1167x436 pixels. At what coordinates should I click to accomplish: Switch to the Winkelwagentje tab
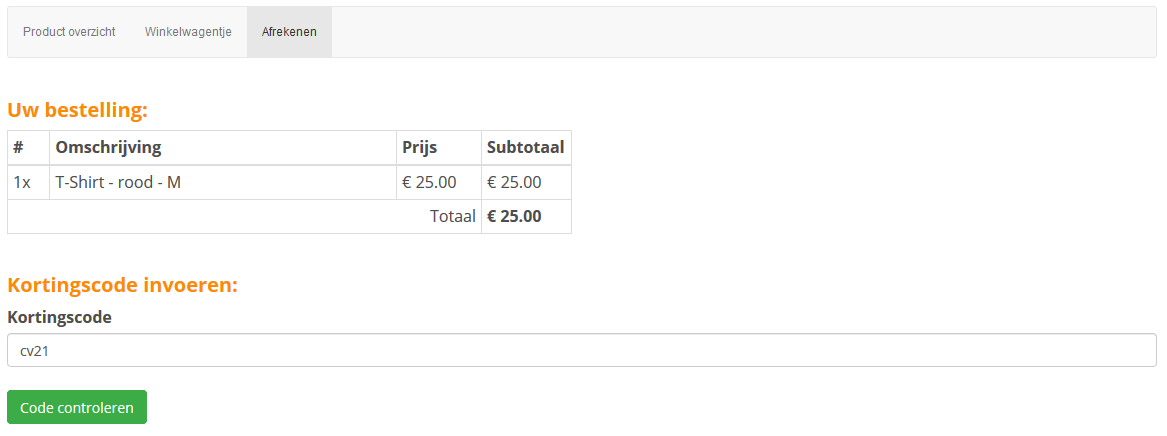coord(188,32)
